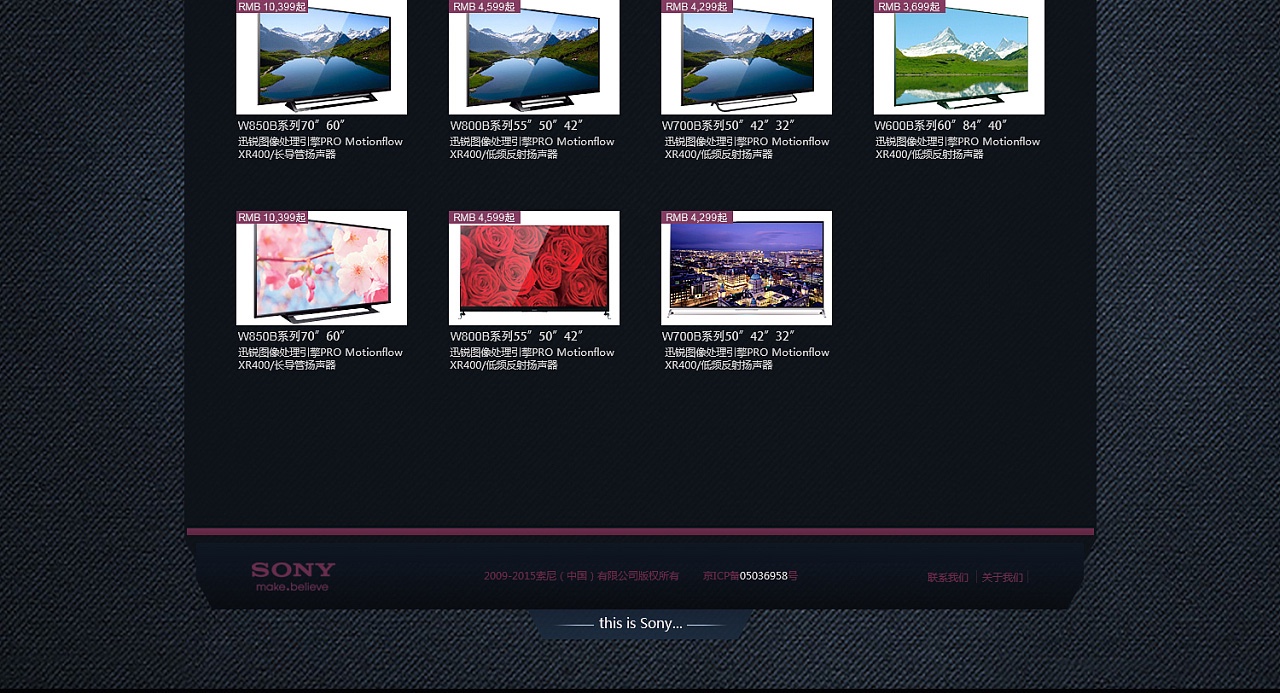
Task: Click the 'this is Sony...' footer tab
Action: [x=641, y=624]
